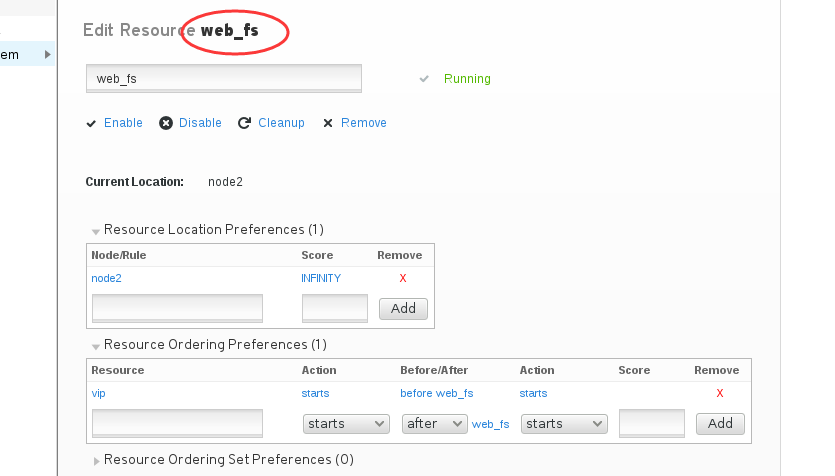Click the Remove X icon beside Remove link
835x476 pixels.
pos(328,124)
